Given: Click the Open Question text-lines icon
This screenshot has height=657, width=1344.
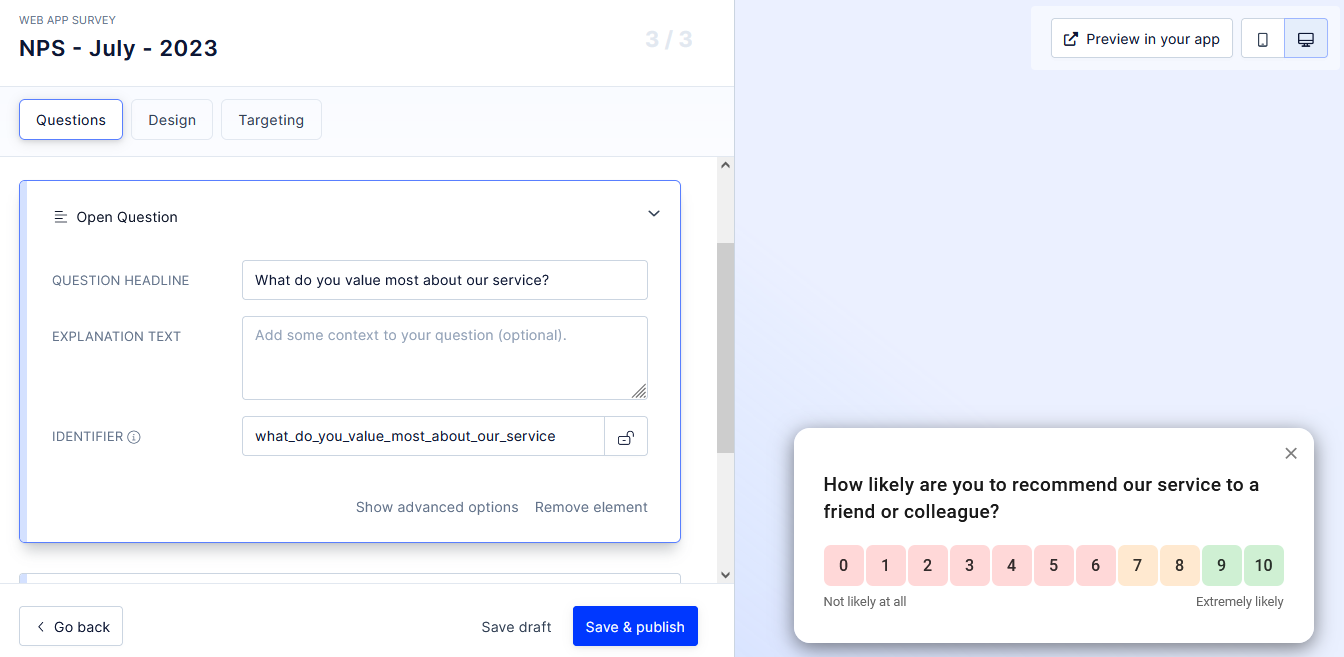Looking at the screenshot, I should pyautogui.click(x=59, y=216).
